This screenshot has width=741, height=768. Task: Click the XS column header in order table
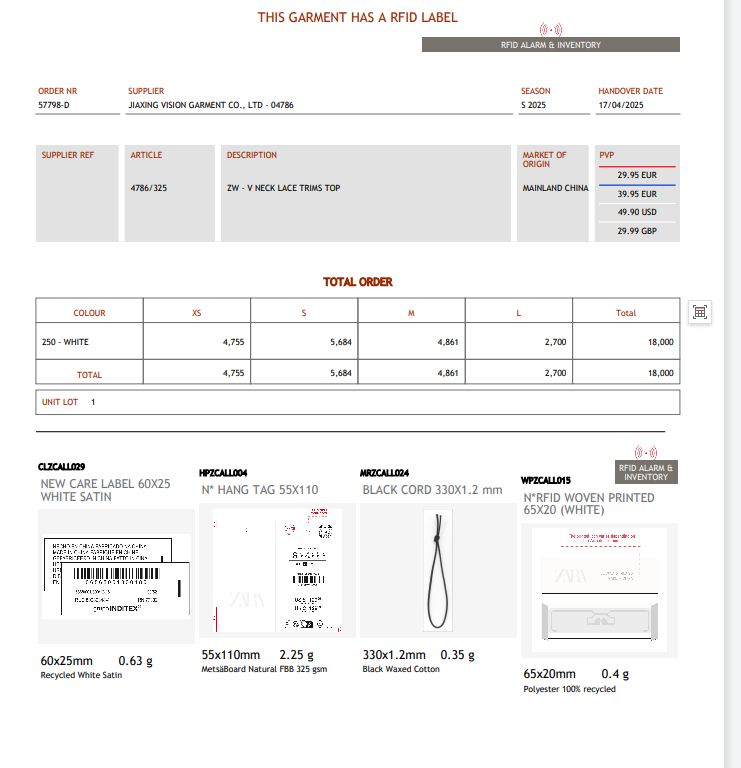[x=196, y=313]
